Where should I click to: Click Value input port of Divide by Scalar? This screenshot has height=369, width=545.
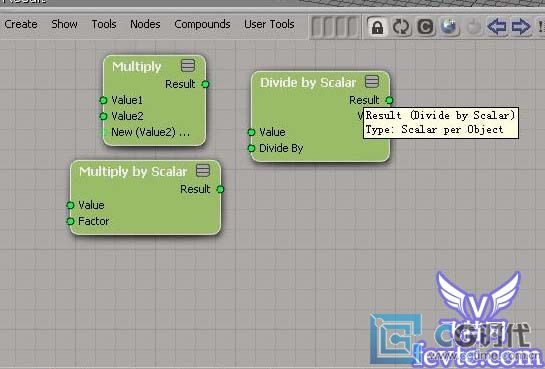click(251, 132)
